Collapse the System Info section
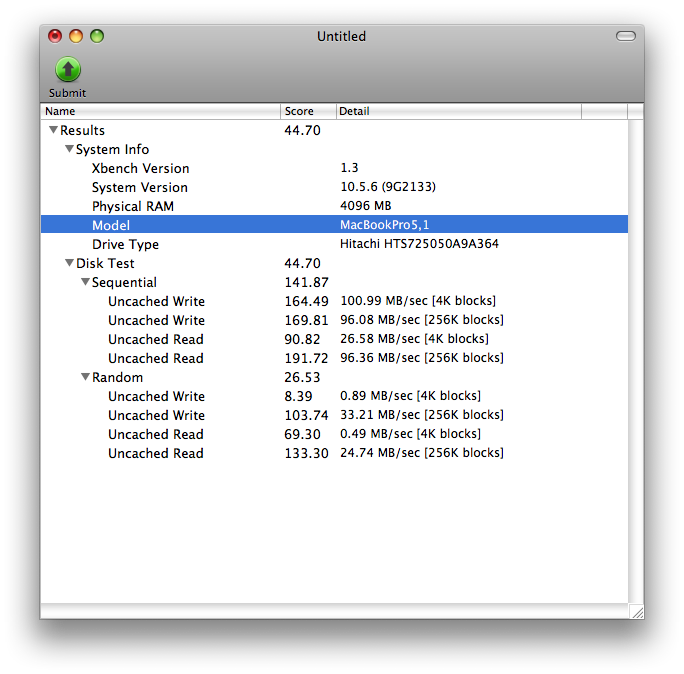This screenshot has width=684, height=674. coord(69,149)
